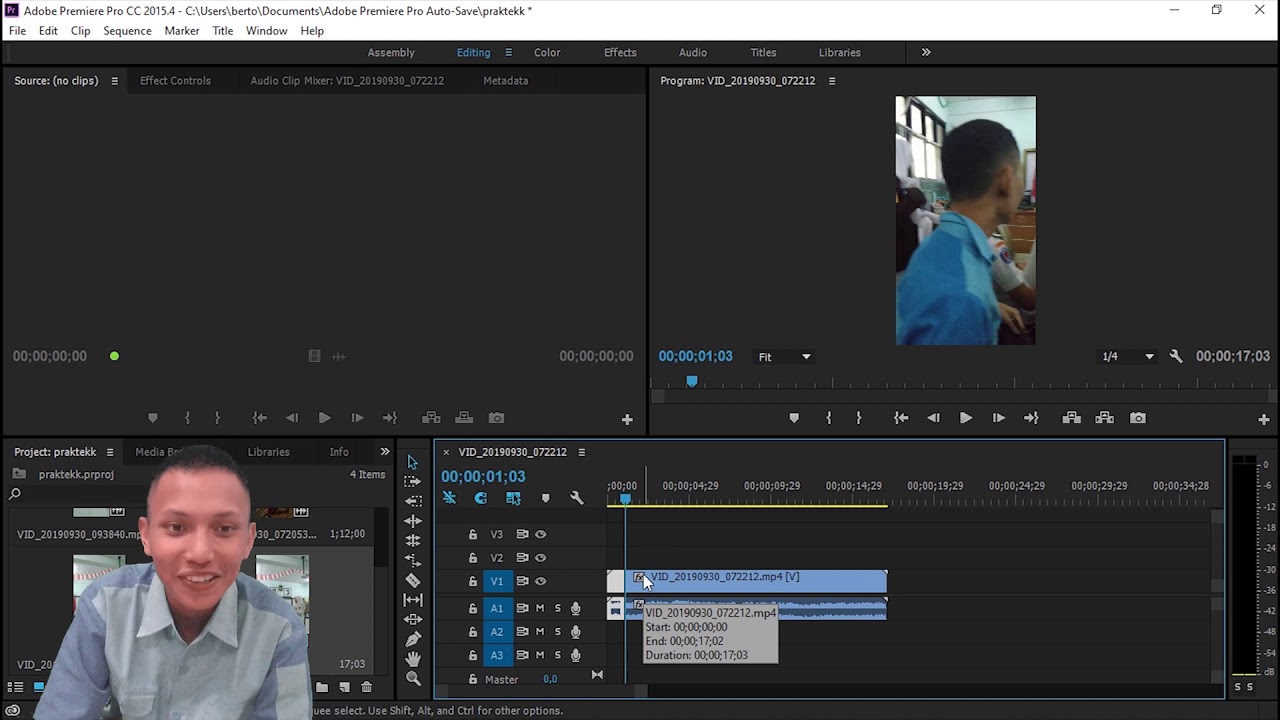Solo audio track A3
This screenshot has height=720, width=1280.
click(x=557, y=656)
